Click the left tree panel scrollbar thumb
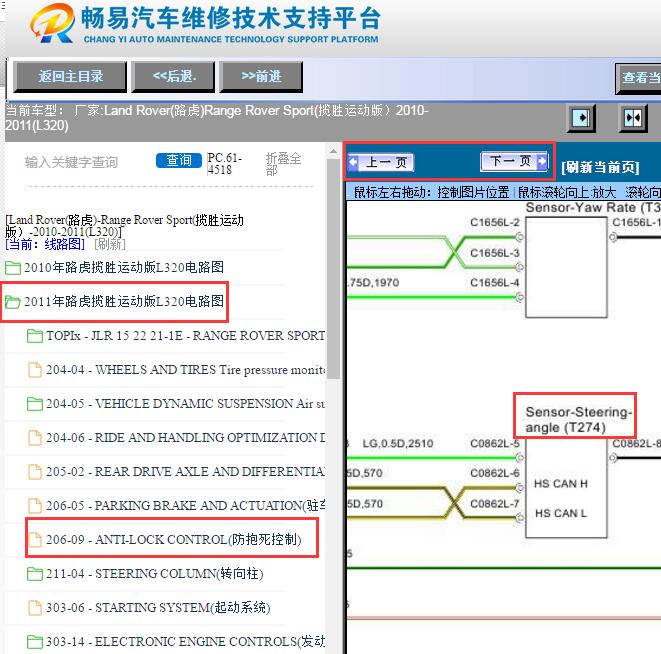The width and height of the screenshot is (661, 654). coord(333,269)
